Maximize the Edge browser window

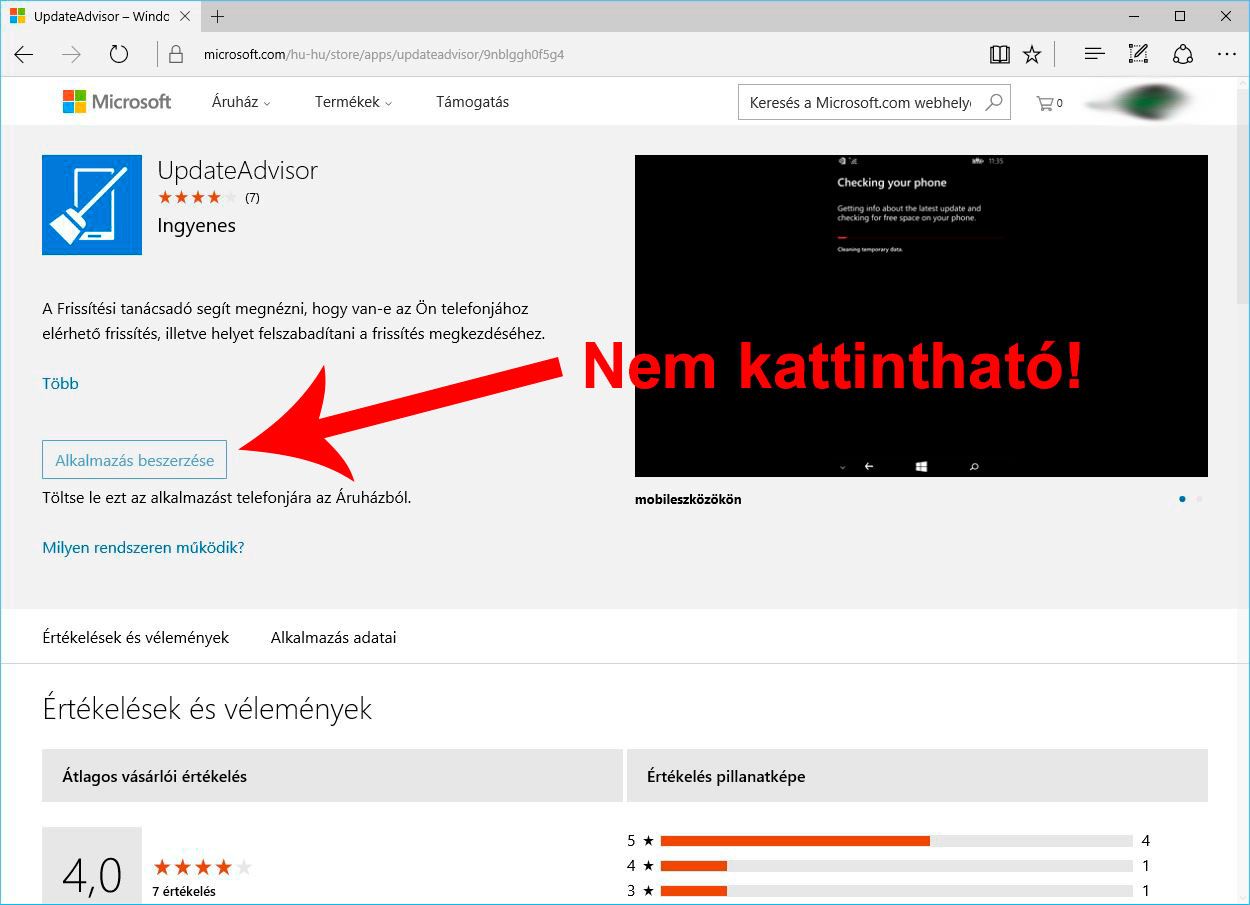point(1180,17)
